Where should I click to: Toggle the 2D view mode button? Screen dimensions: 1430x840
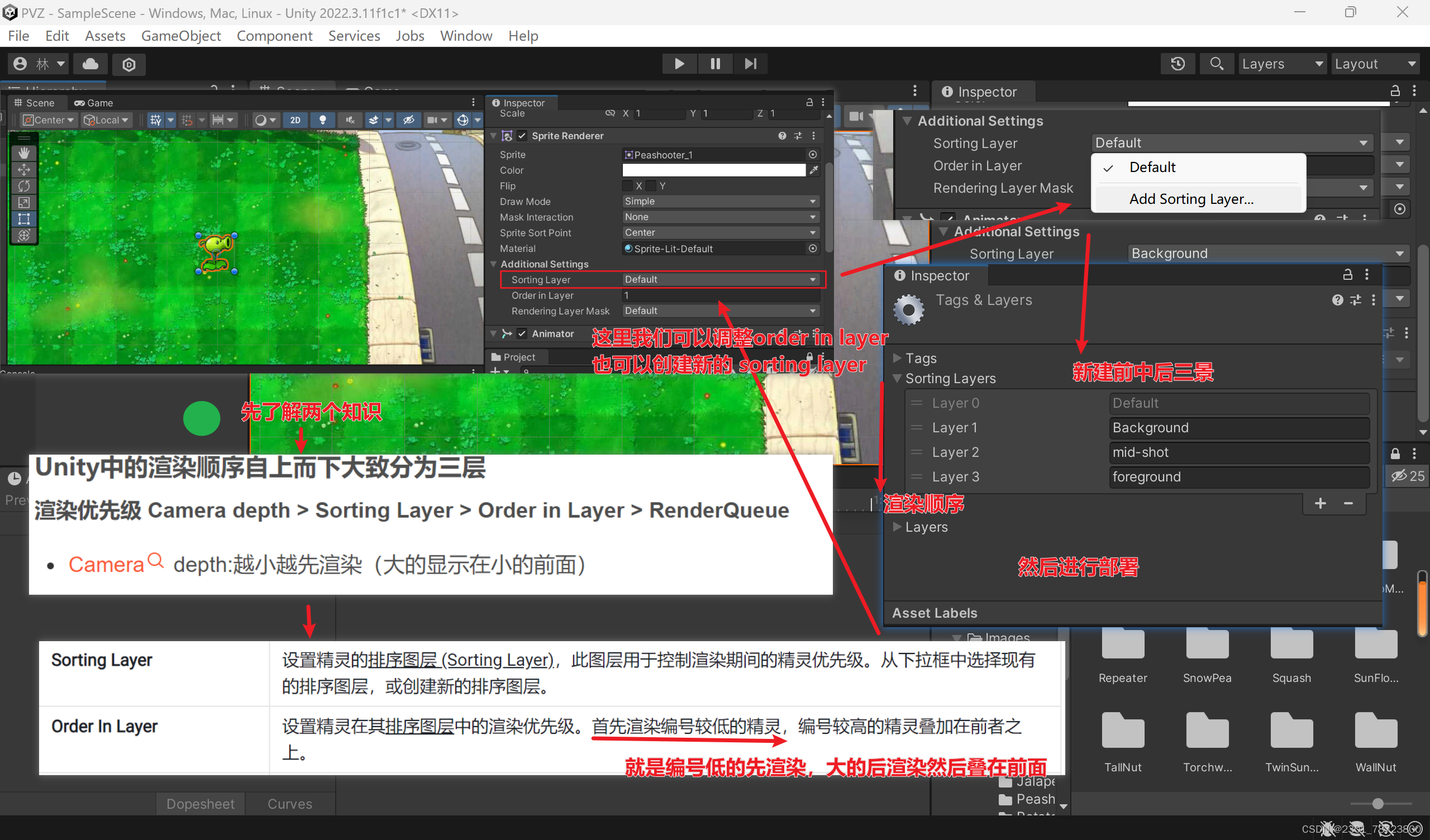[295, 120]
